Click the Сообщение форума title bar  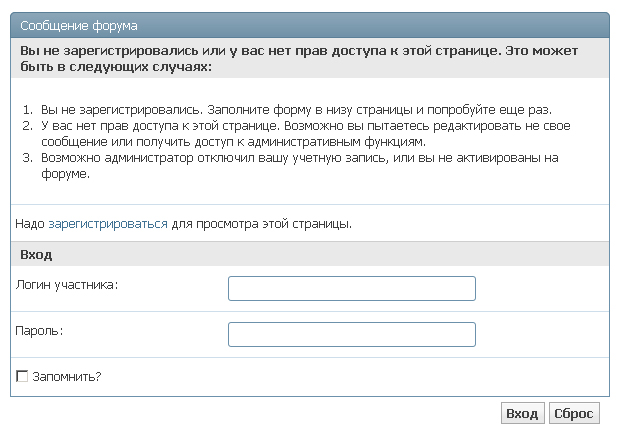coord(310,26)
